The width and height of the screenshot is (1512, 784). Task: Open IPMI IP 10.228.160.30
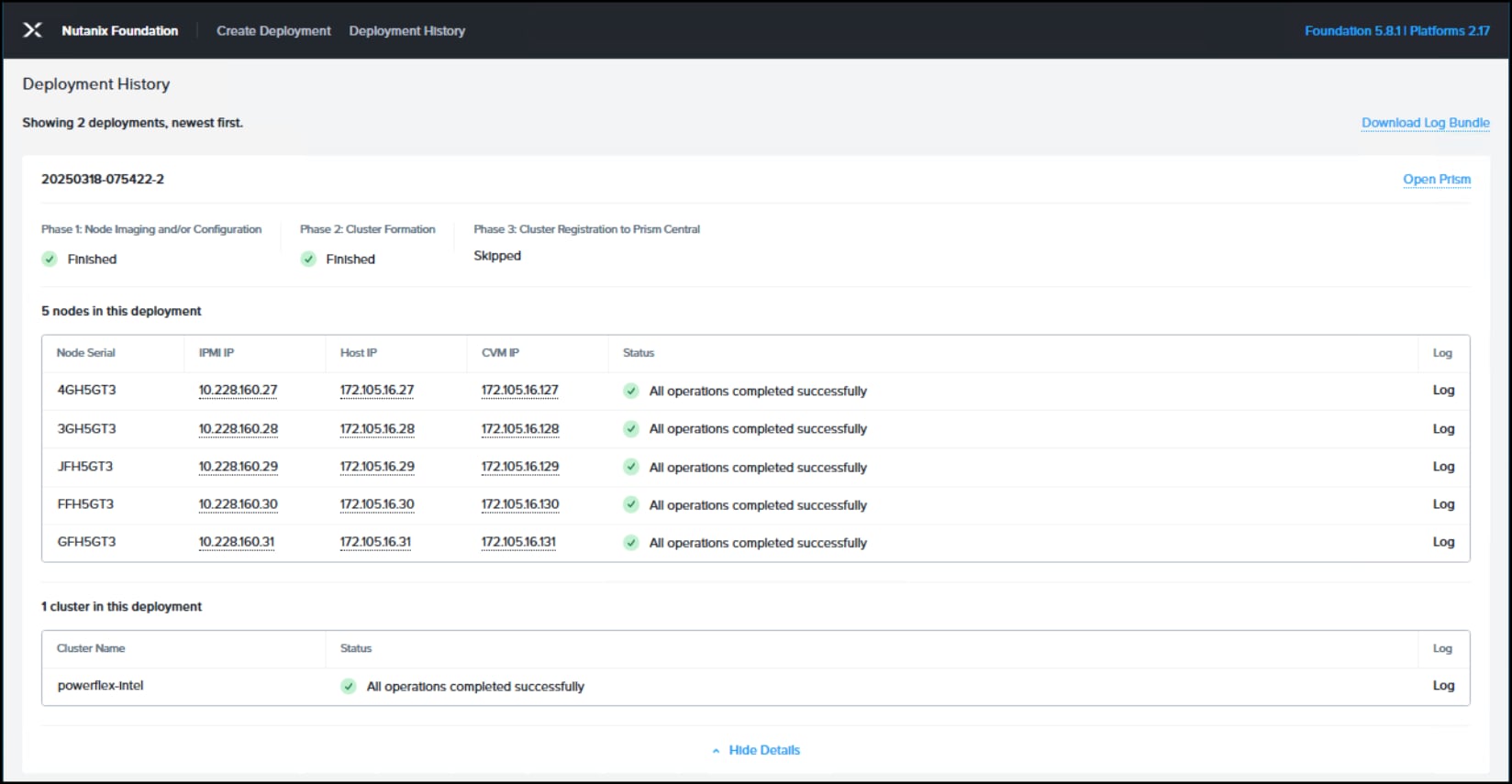pyautogui.click(x=239, y=504)
